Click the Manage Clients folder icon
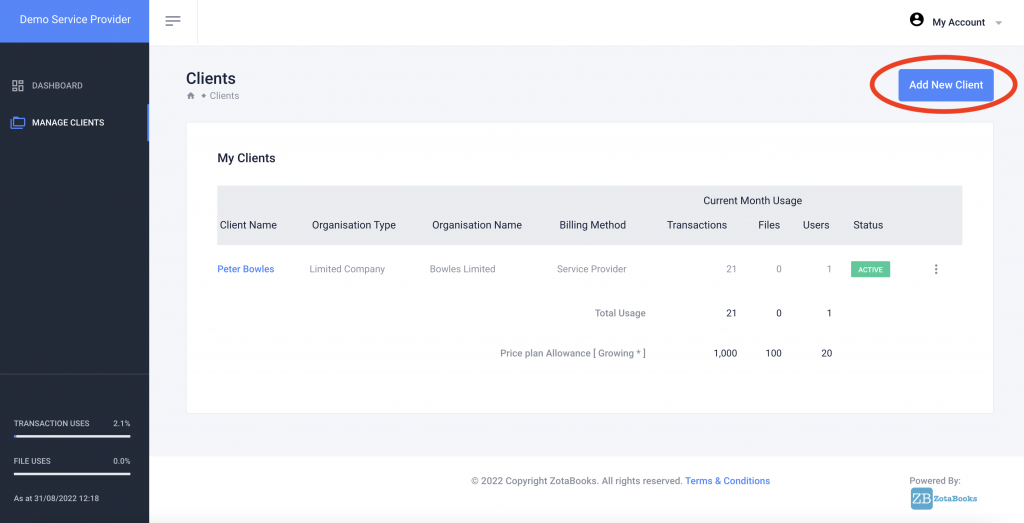 18,123
